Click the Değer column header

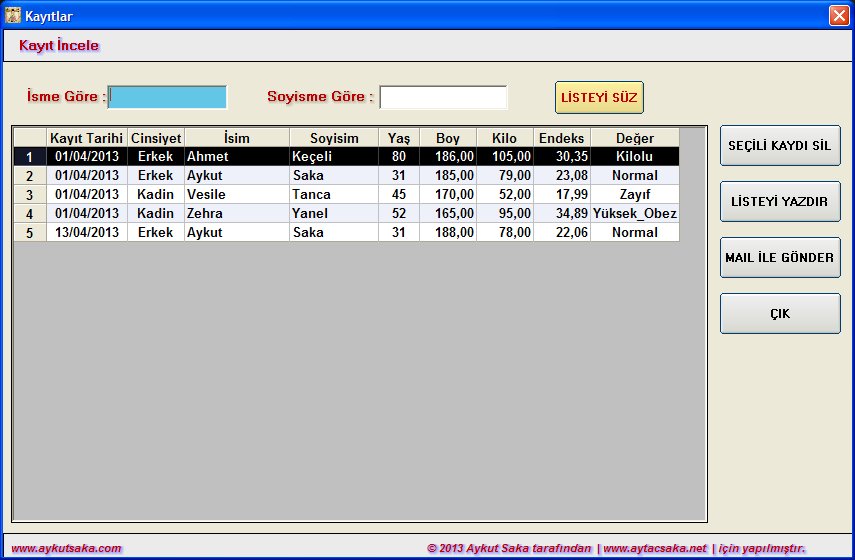click(634, 138)
